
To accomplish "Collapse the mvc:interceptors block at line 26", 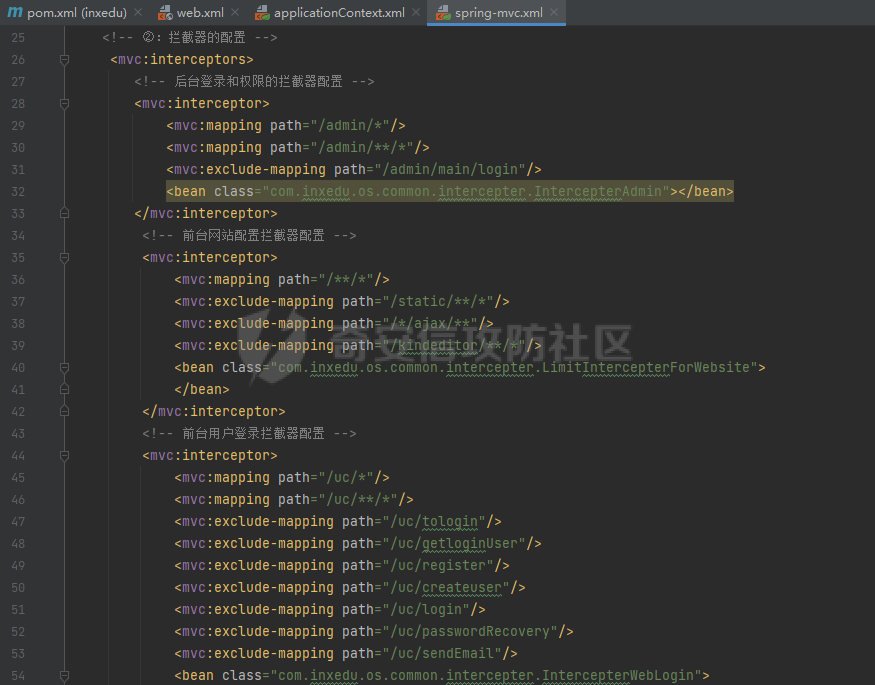I will 65,60.
